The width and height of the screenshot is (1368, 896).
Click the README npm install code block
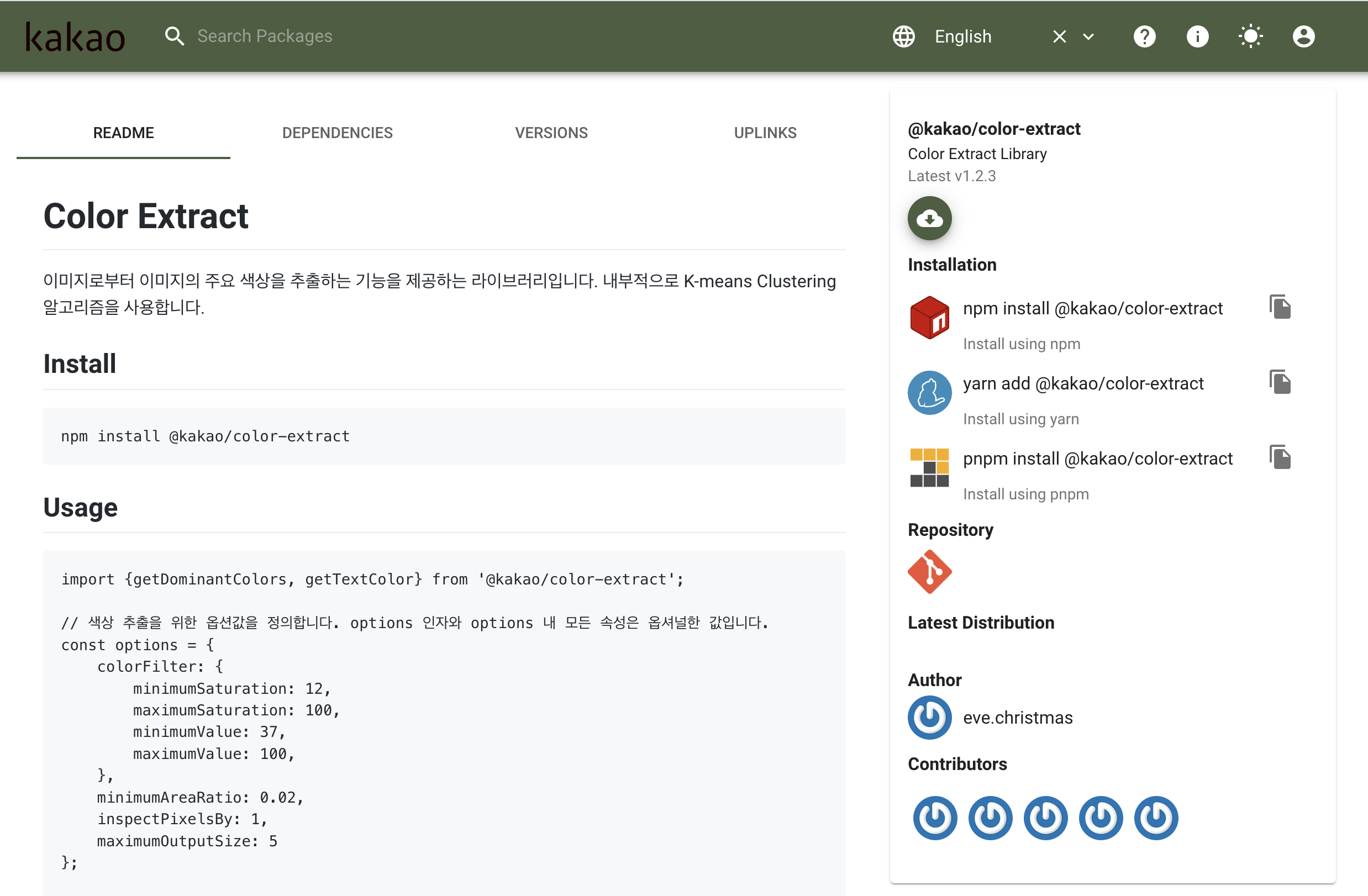444,436
